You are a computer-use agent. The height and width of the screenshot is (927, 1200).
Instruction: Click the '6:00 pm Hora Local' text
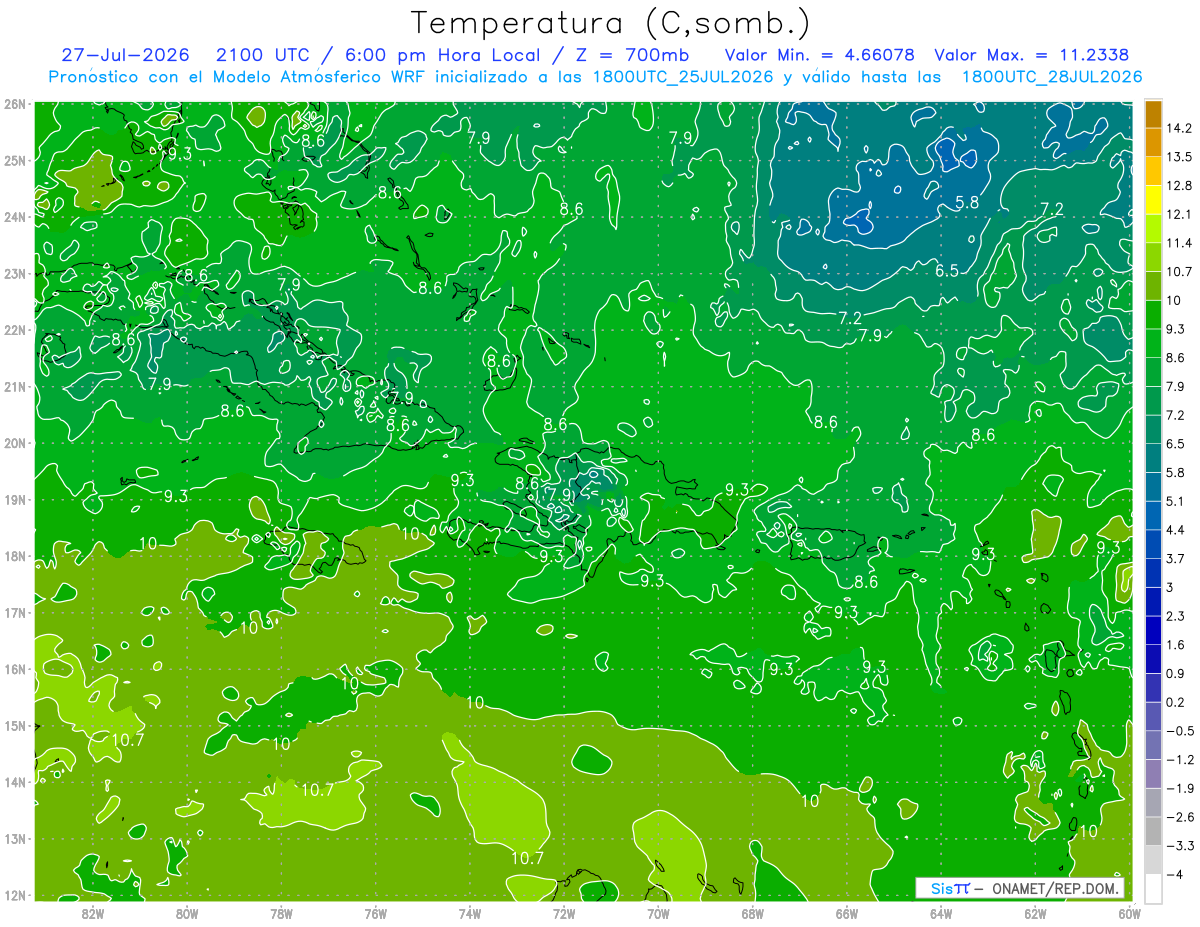pos(443,55)
